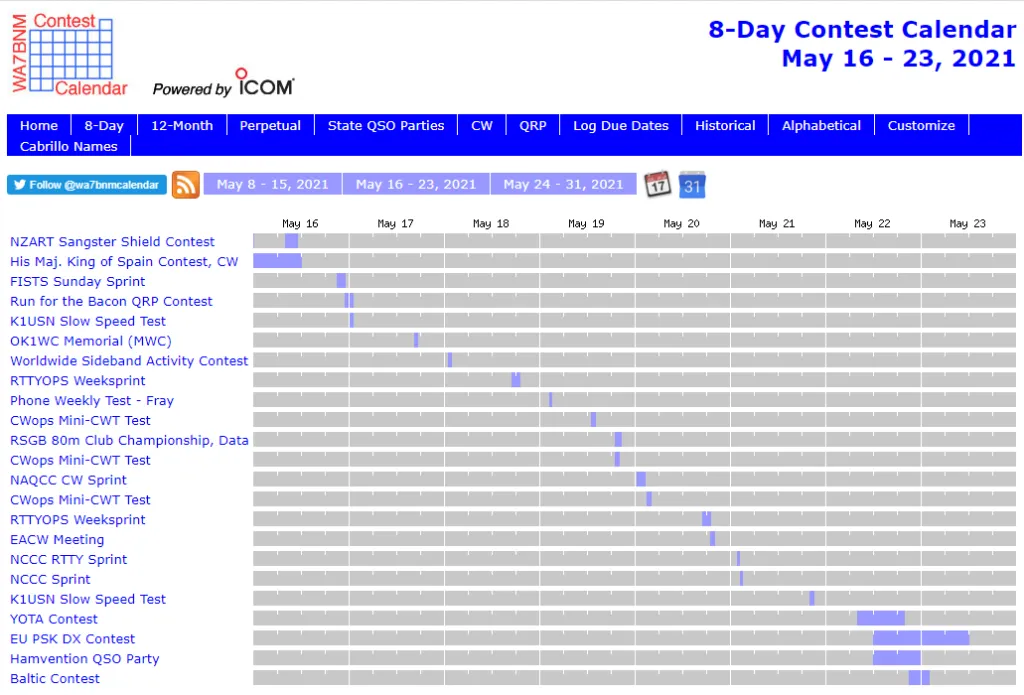The width and height of the screenshot is (1024, 695).
Task: Open the 12-Month menu item
Action: [182, 126]
